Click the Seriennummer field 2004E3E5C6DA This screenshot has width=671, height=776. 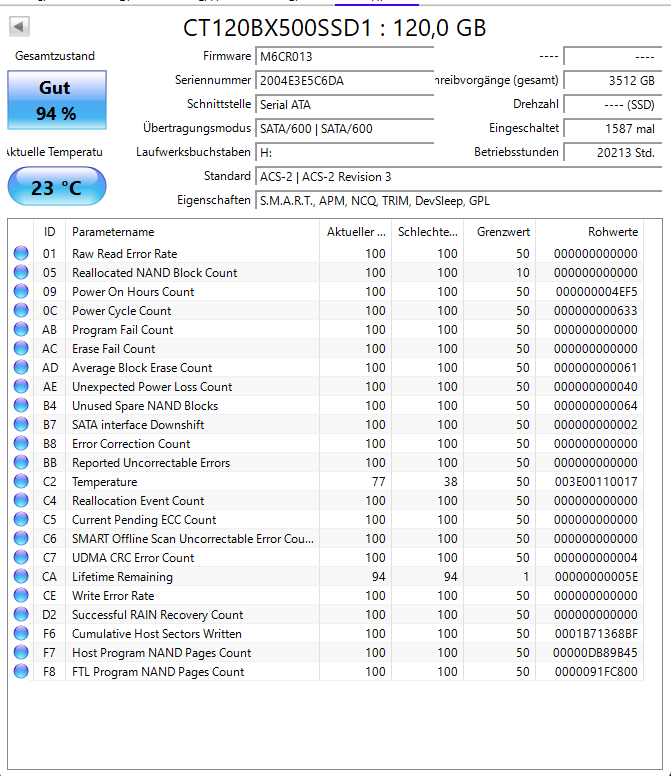pyautogui.click(x=345, y=80)
